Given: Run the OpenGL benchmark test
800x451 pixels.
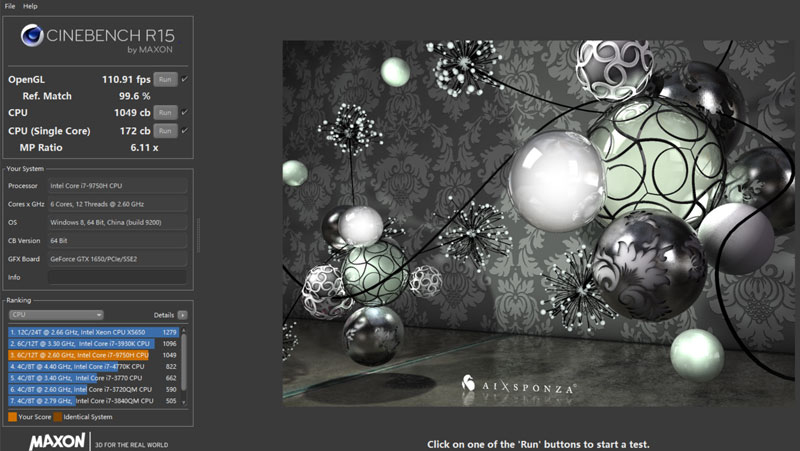Looking at the screenshot, I should (x=165, y=80).
